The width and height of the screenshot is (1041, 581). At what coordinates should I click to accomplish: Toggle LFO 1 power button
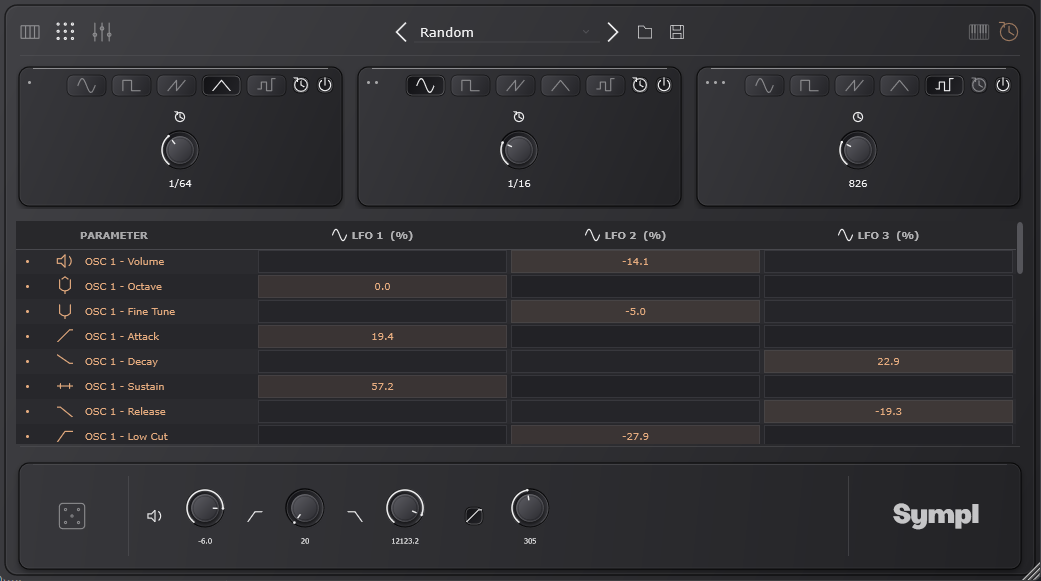(x=325, y=85)
